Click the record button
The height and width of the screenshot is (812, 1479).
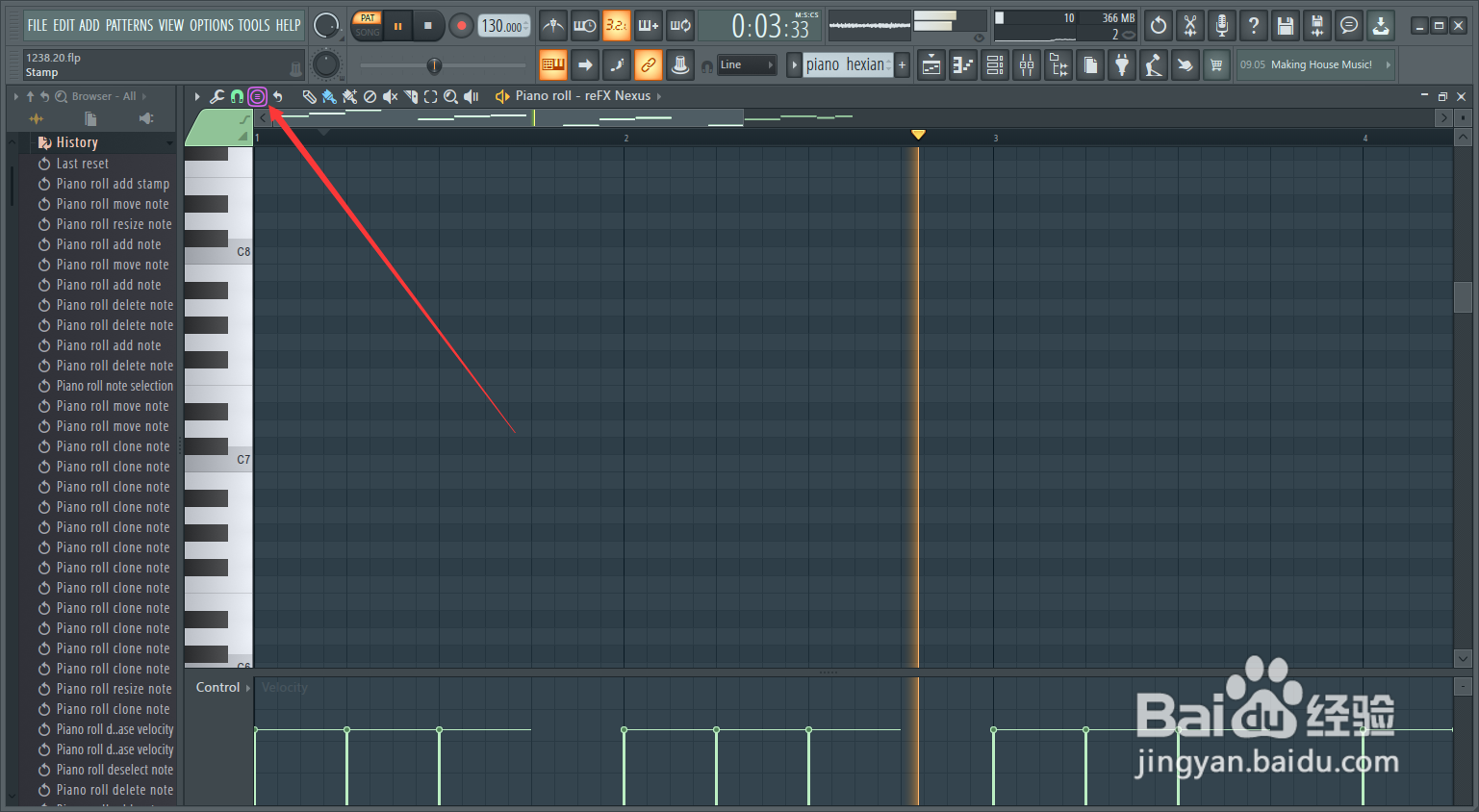click(x=461, y=26)
